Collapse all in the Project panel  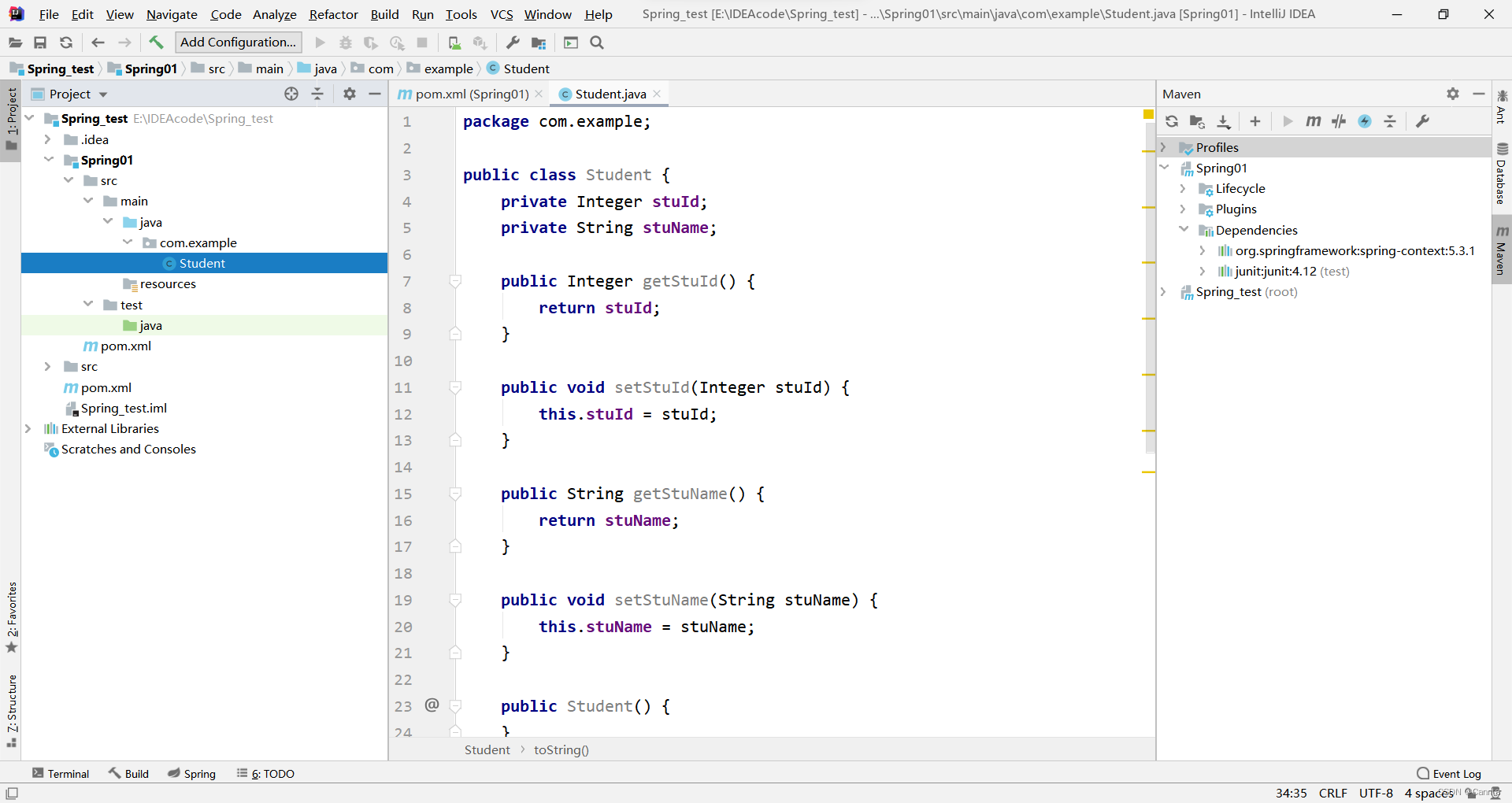coord(317,94)
